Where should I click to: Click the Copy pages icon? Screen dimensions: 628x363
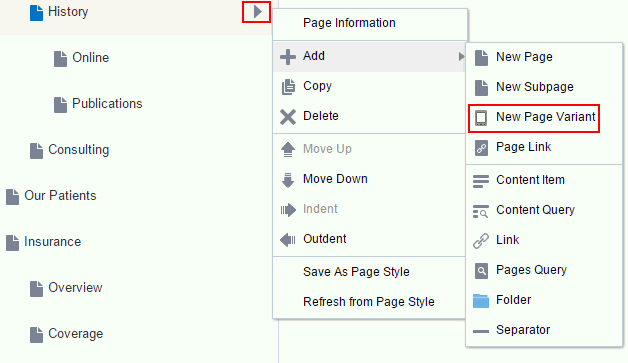pos(288,87)
